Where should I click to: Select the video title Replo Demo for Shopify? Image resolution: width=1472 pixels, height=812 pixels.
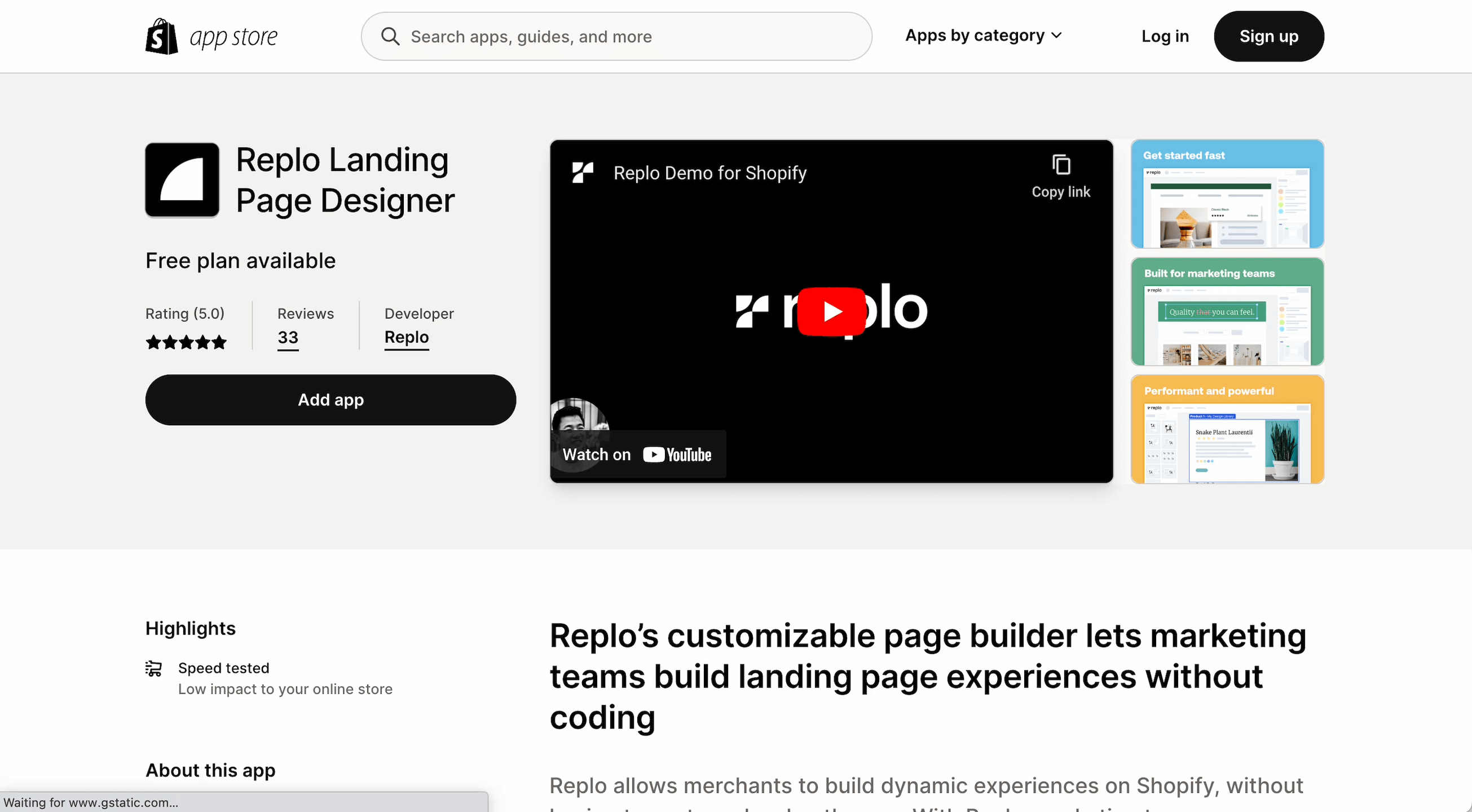point(709,173)
